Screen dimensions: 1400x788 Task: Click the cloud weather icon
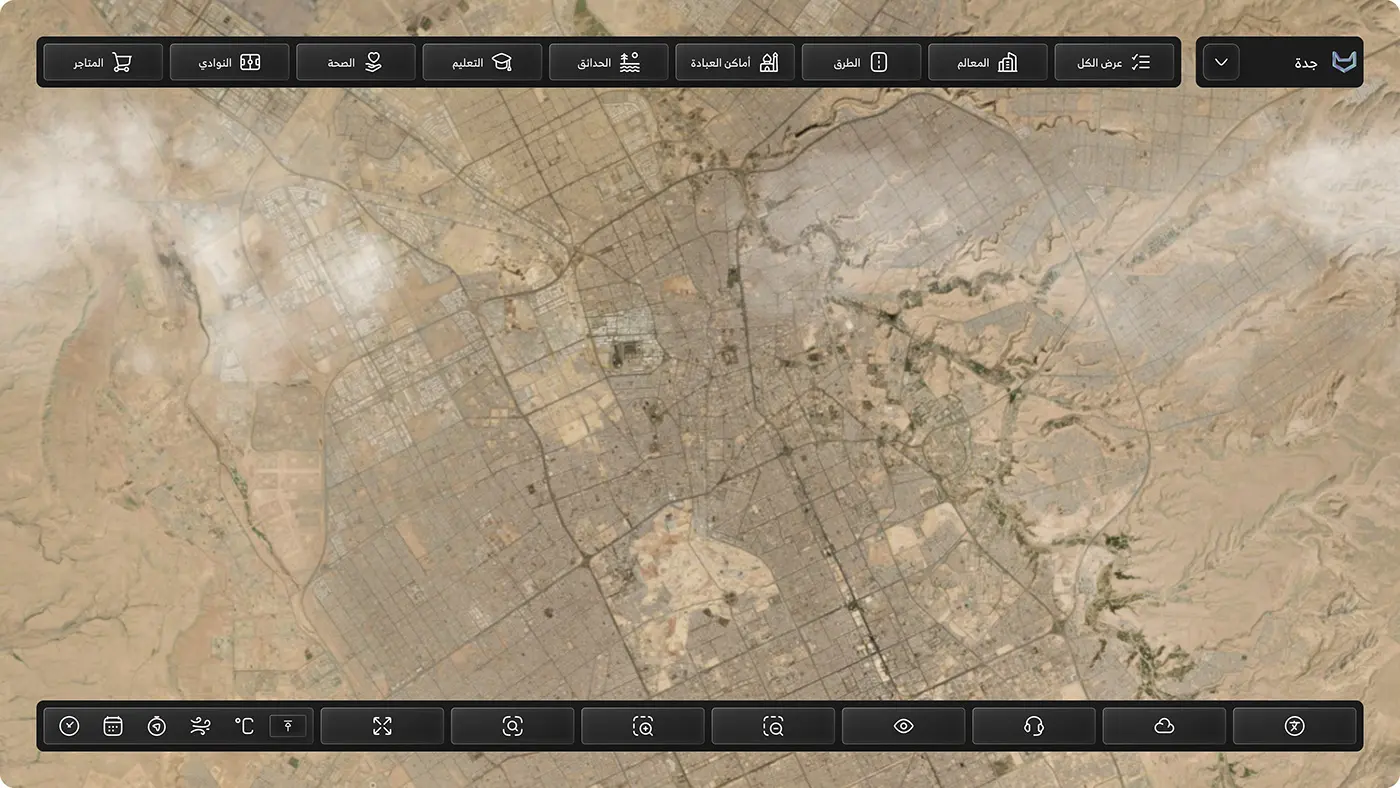point(1164,726)
